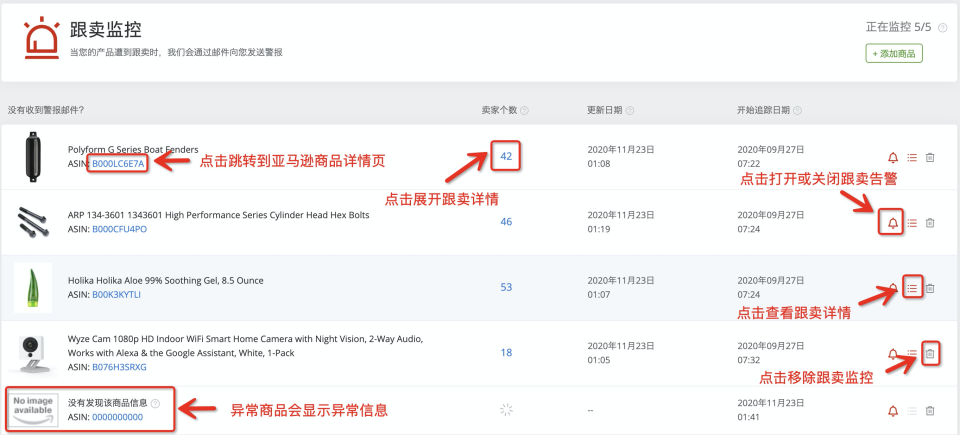Expand seller details by clicking count 42
Screen dimensions: 960x435
click(x=506, y=156)
